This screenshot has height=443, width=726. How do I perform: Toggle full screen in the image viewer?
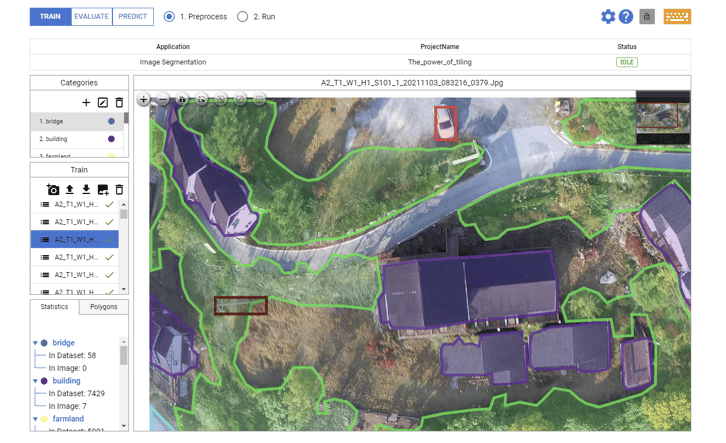(201, 100)
